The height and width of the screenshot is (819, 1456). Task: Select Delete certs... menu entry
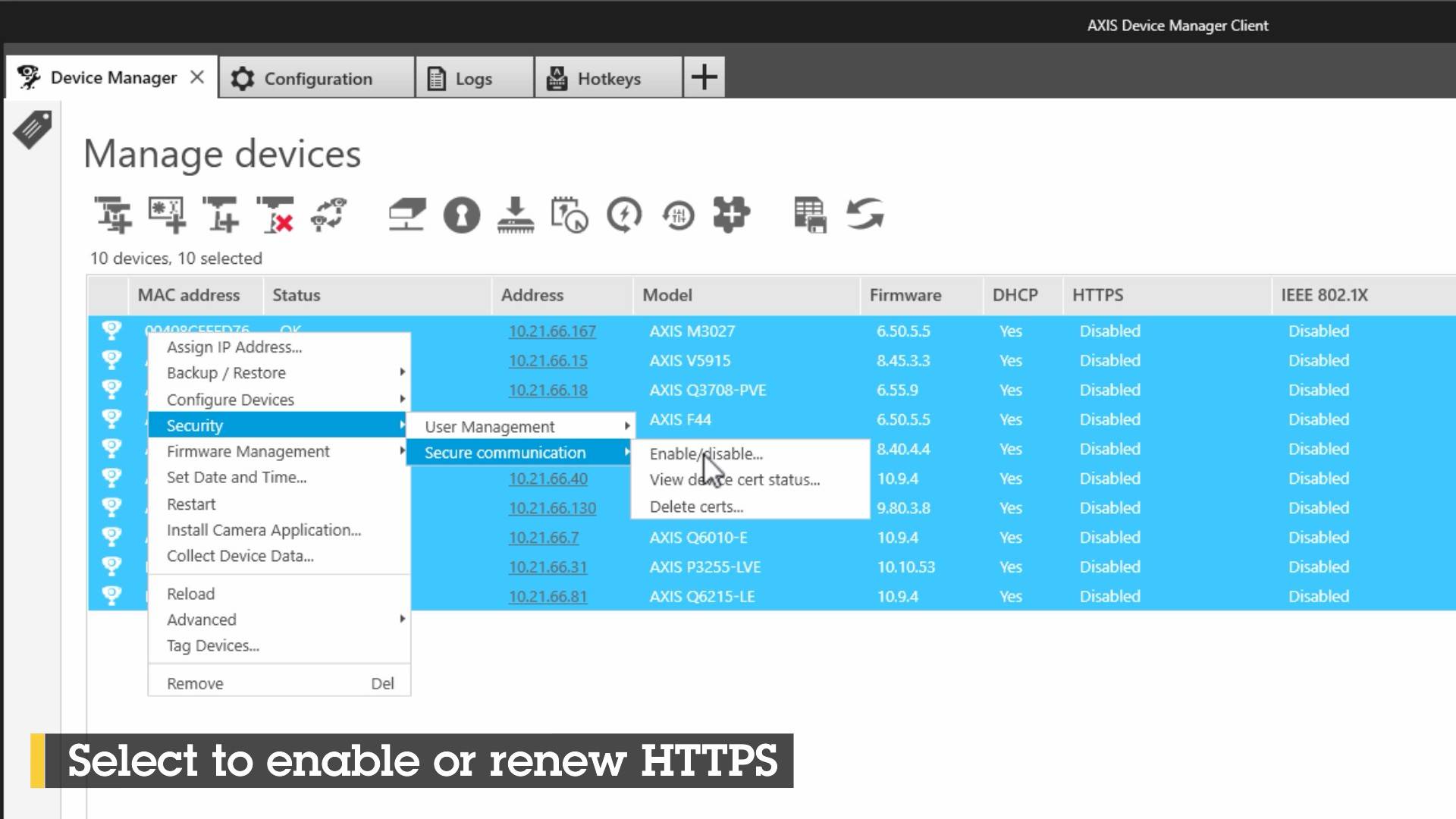tap(696, 507)
